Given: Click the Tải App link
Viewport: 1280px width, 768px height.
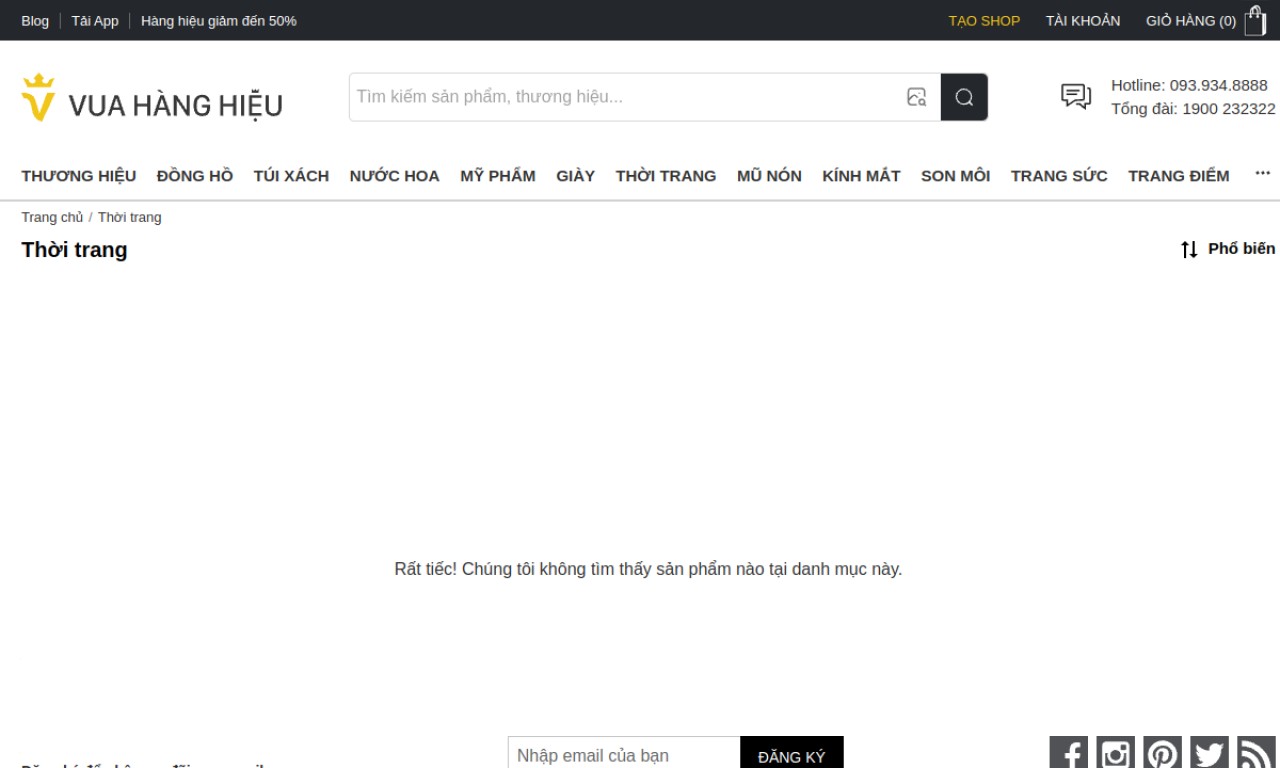Looking at the screenshot, I should [95, 21].
